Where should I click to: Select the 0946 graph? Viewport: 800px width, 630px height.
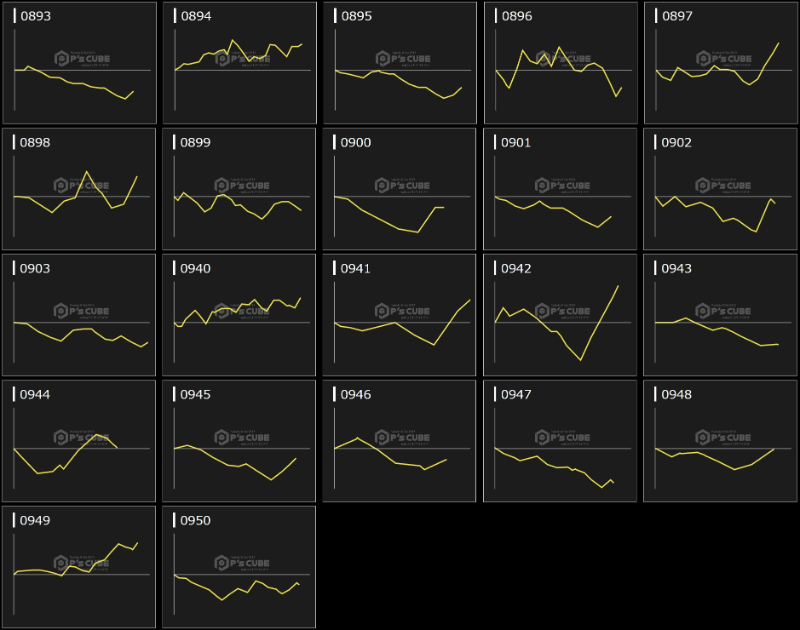click(400, 441)
